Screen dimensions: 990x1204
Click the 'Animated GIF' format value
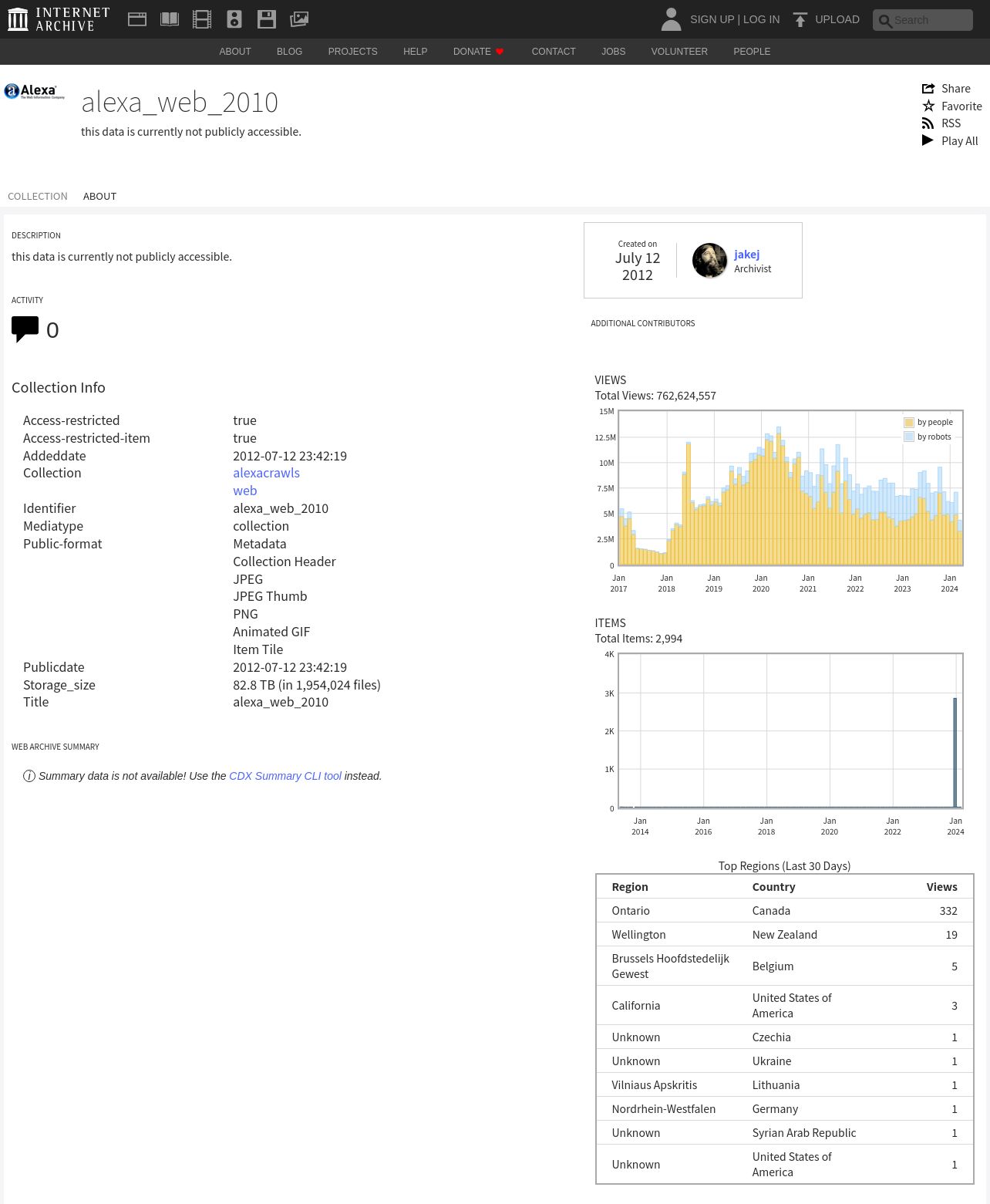pos(271,632)
